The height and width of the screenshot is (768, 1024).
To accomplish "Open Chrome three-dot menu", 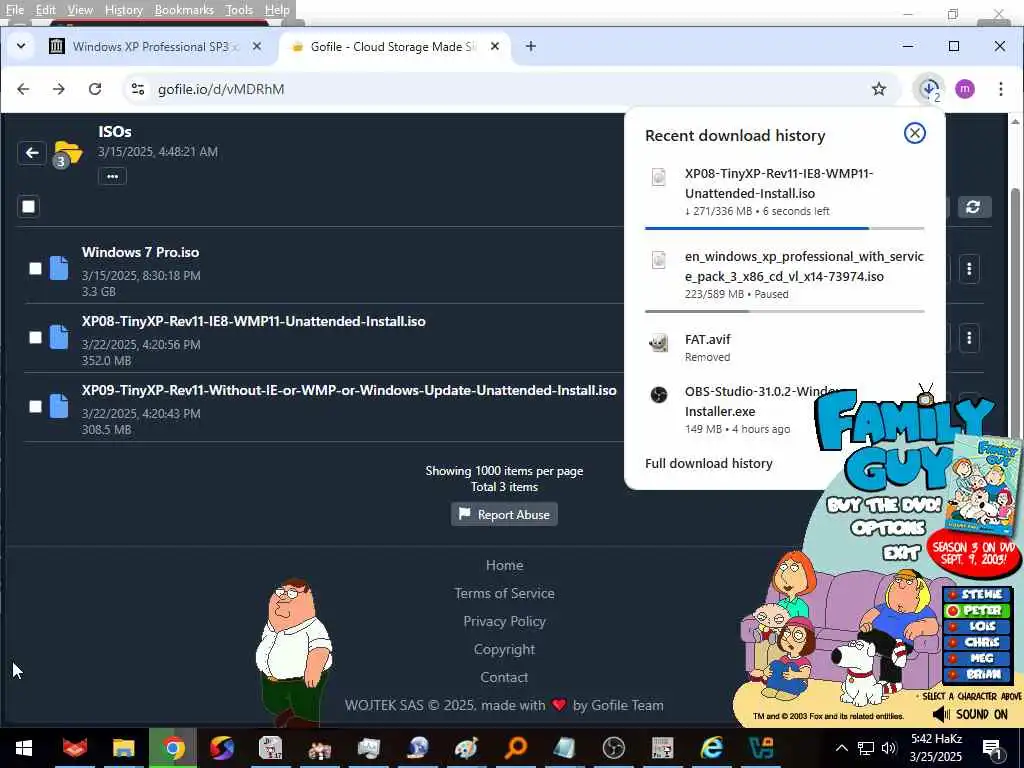I will 1000,89.
